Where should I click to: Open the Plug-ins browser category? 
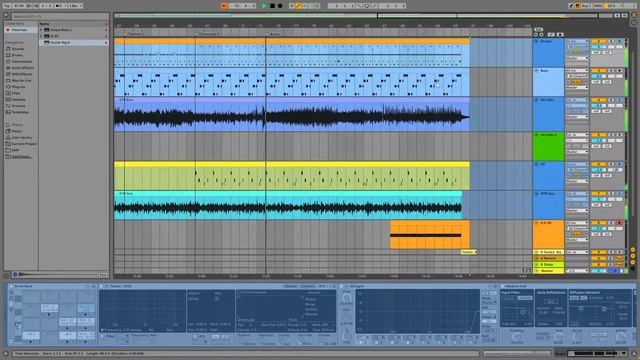pos(18,87)
